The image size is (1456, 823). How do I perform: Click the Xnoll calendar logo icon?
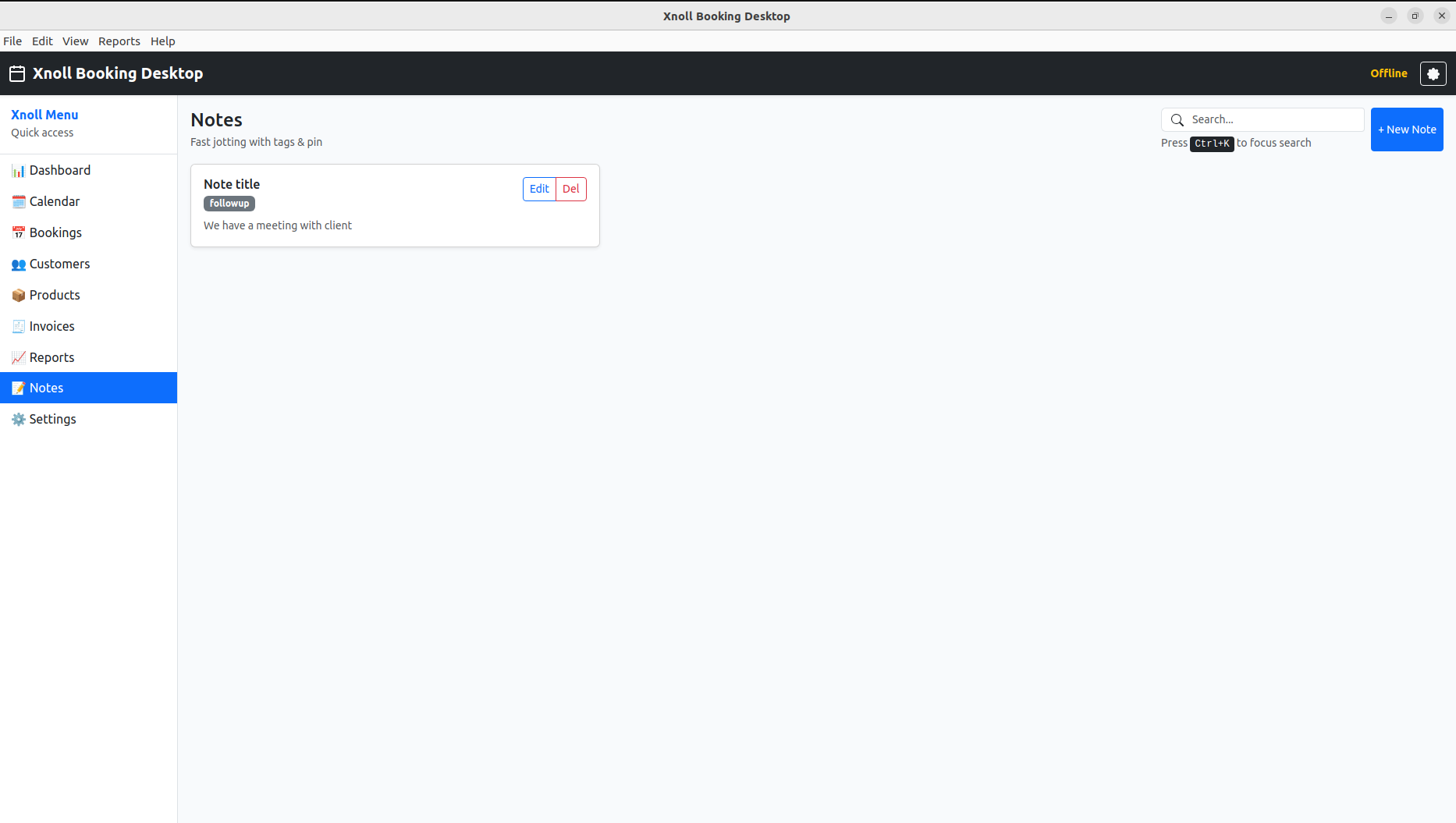(16, 73)
